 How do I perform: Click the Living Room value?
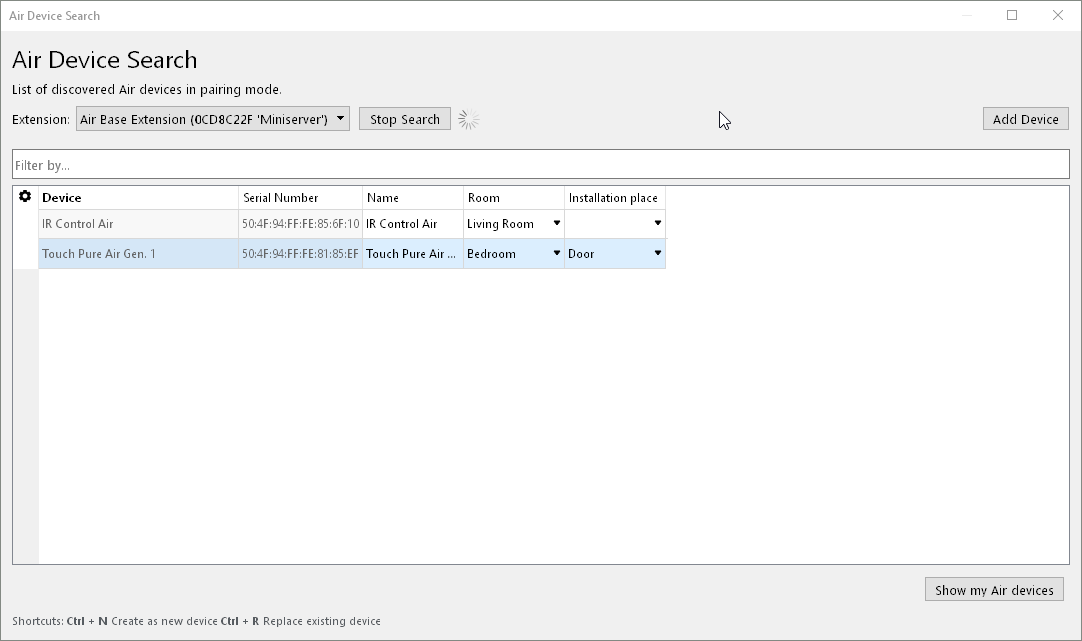(x=500, y=224)
